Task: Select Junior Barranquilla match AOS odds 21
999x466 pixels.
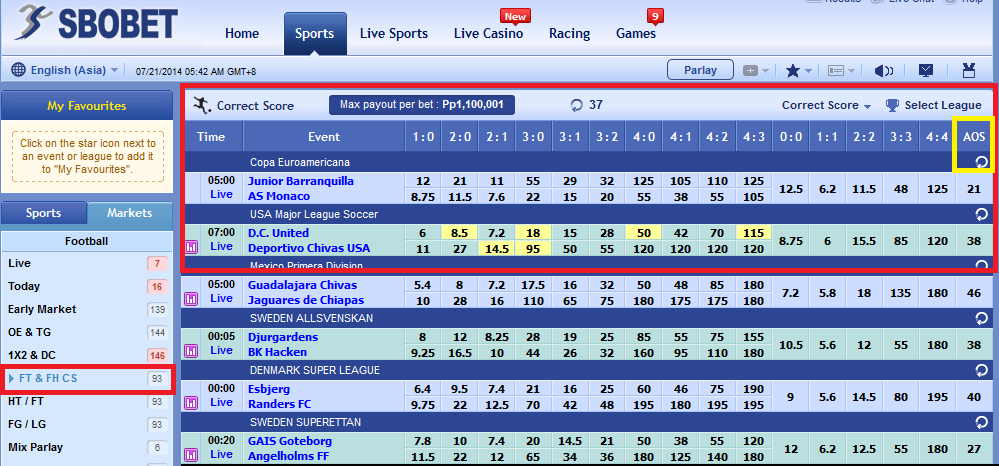Action: (974, 189)
